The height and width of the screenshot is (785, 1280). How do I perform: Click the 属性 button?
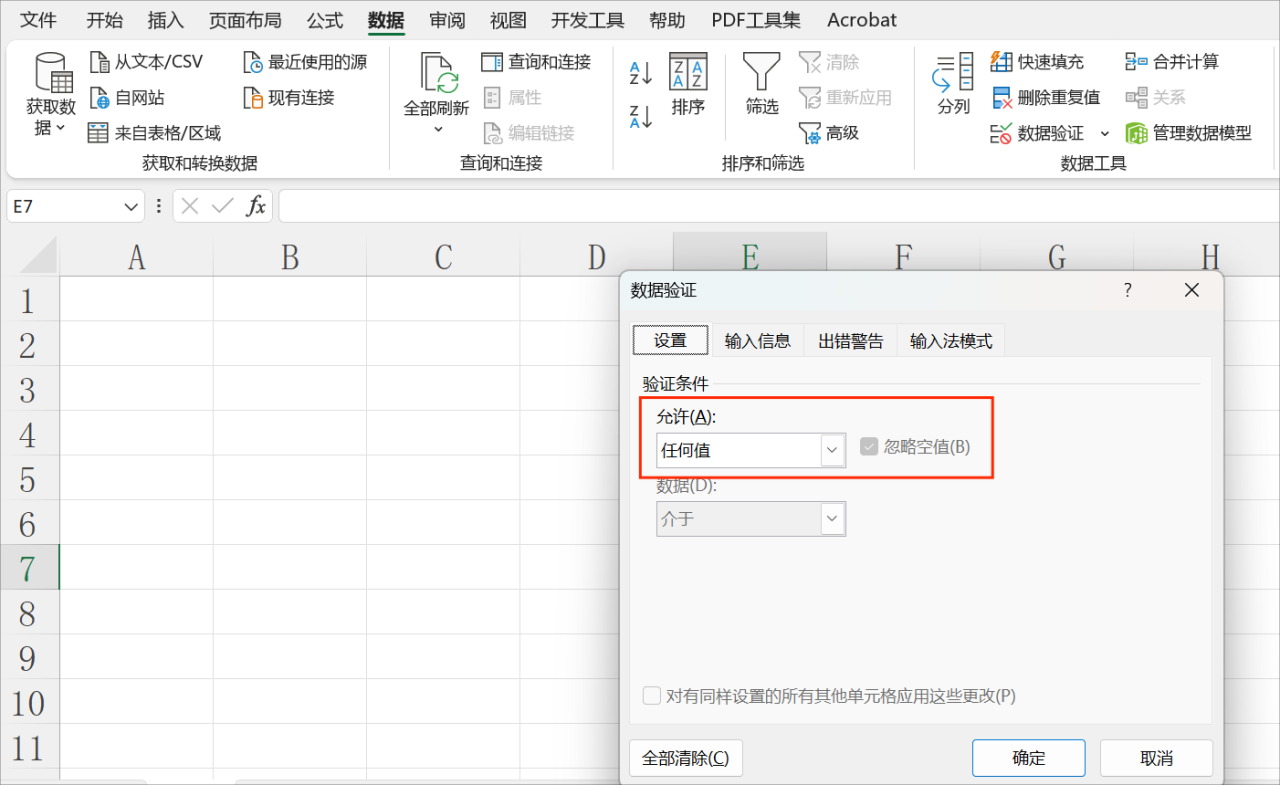click(512, 98)
